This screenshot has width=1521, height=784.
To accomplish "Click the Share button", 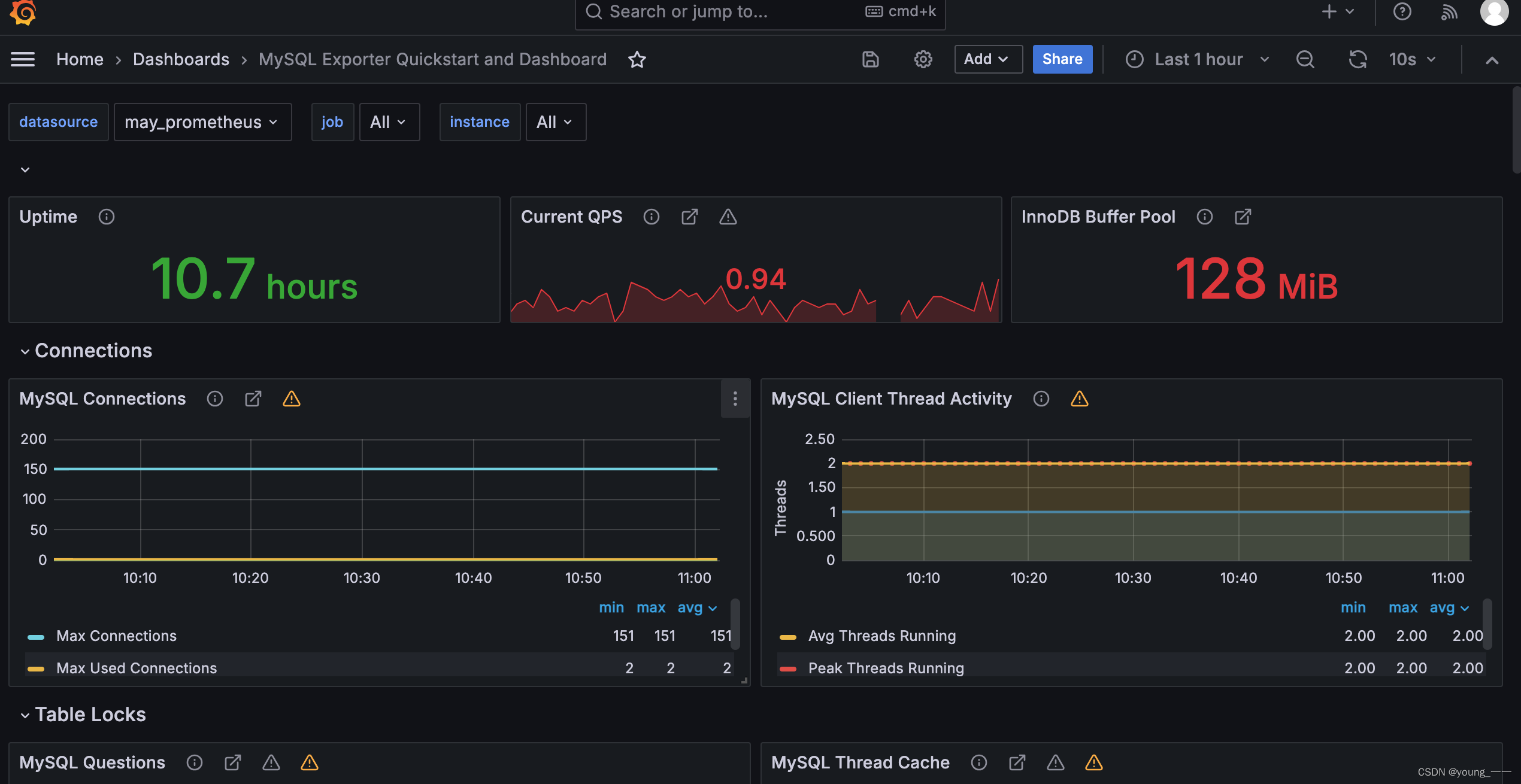I will [x=1062, y=59].
